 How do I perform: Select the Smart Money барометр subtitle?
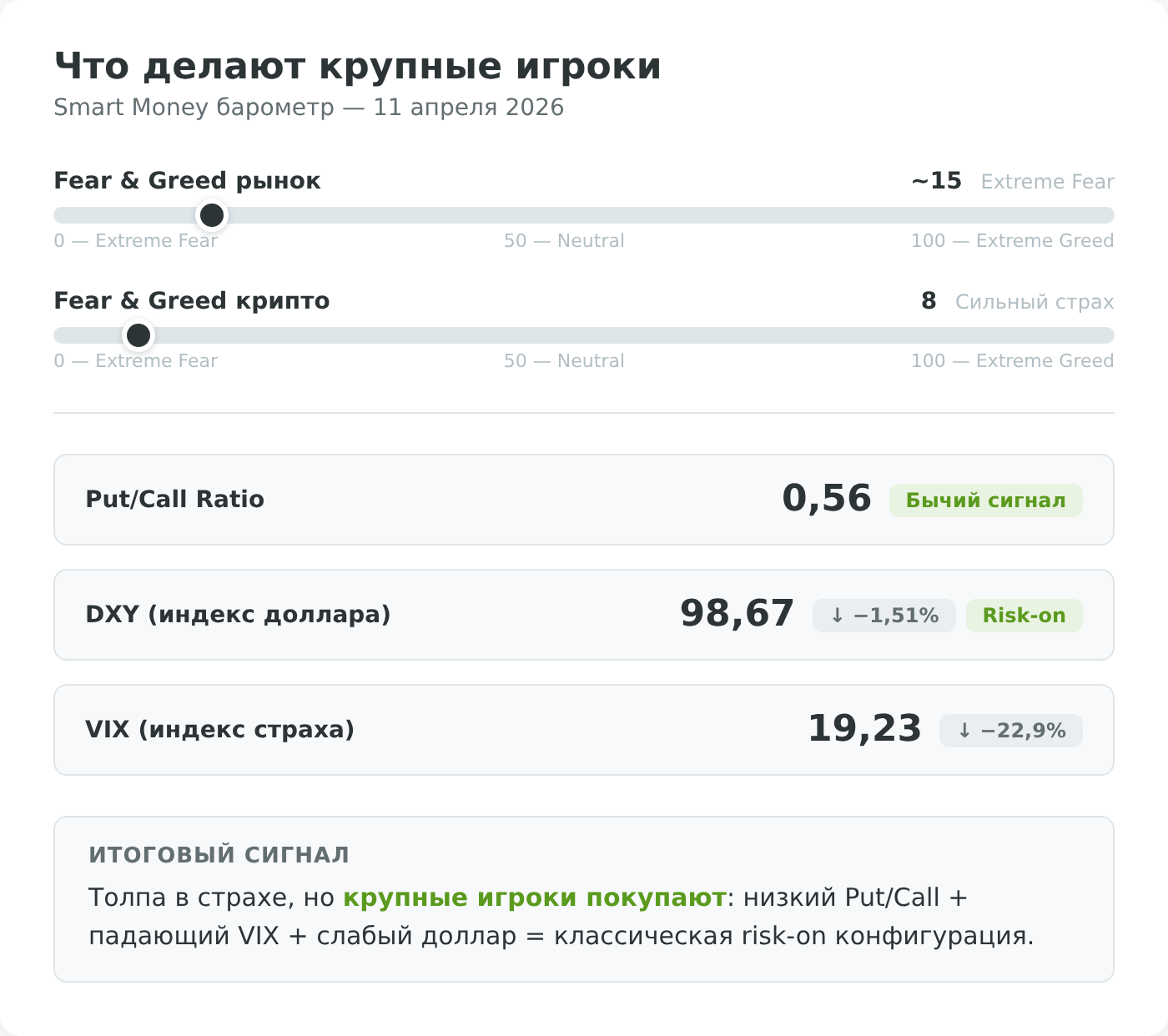point(309,108)
